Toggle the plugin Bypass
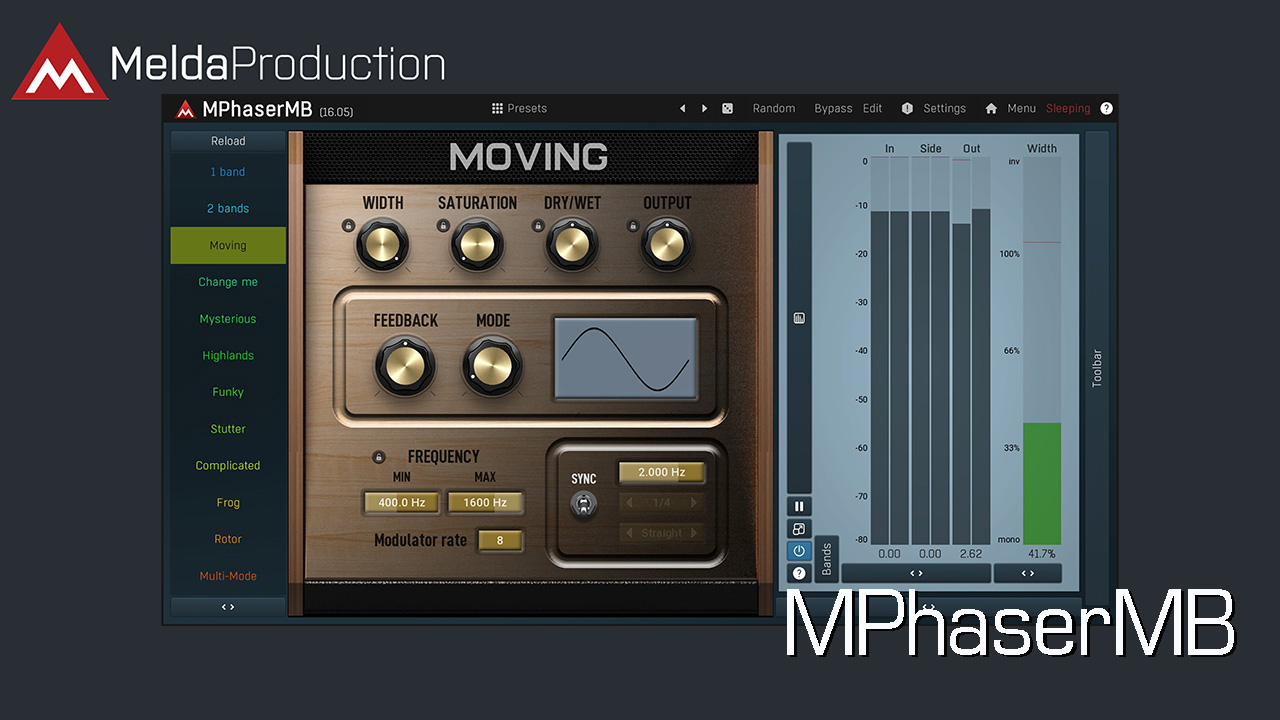This screenshot has height=720, width=1280. [x=833, y=108]
